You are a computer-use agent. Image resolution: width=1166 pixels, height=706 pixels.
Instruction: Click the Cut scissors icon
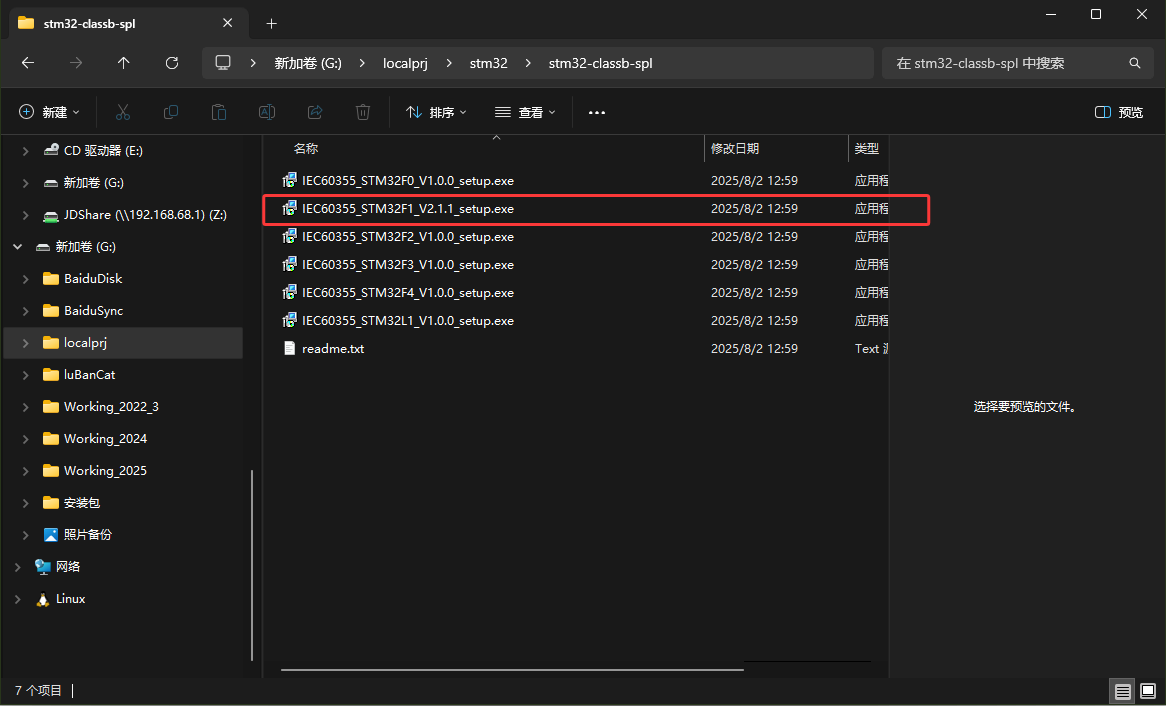(123, 112)
